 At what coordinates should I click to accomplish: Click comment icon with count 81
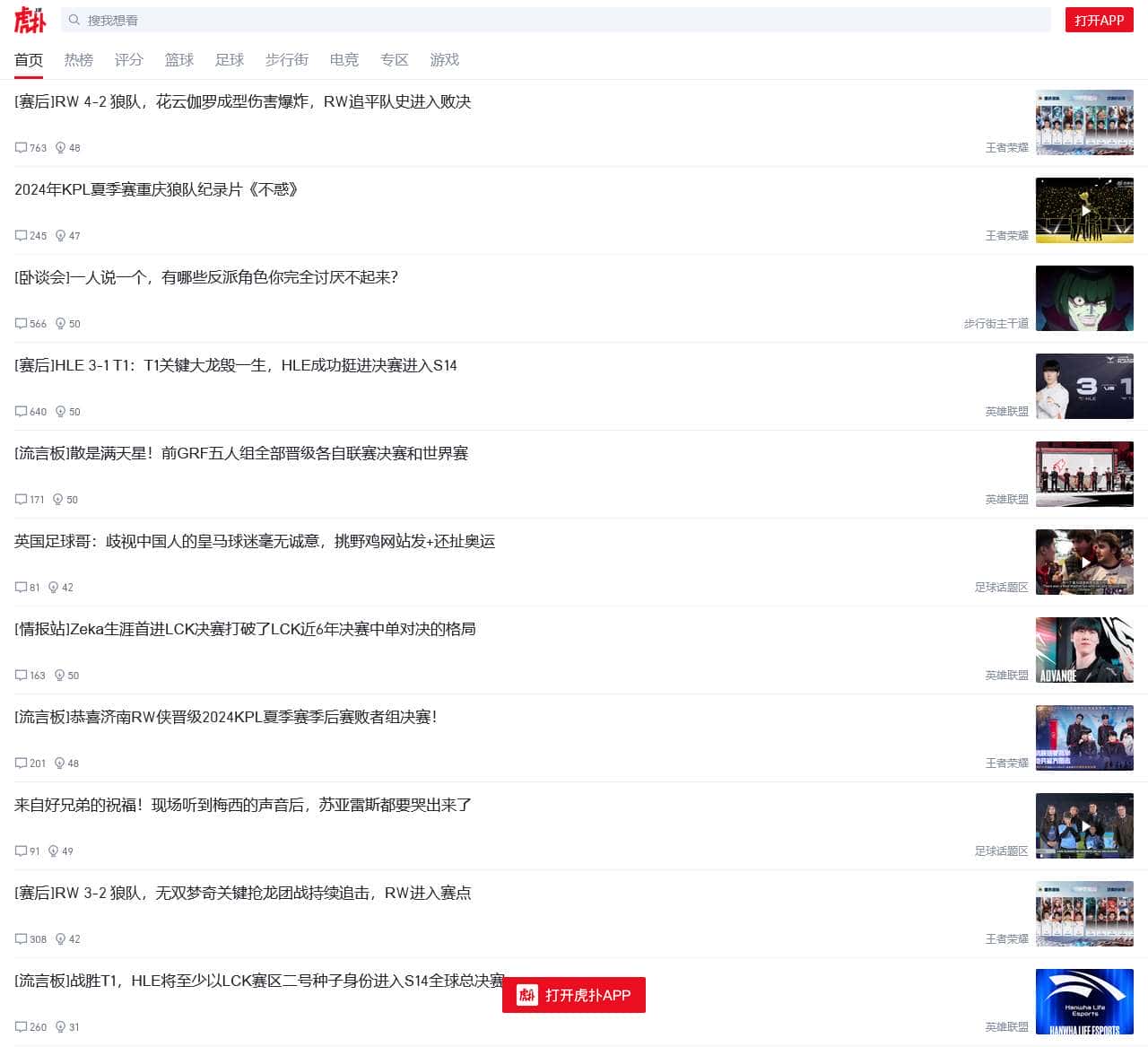pyautogui.click(x=21, y=588)
